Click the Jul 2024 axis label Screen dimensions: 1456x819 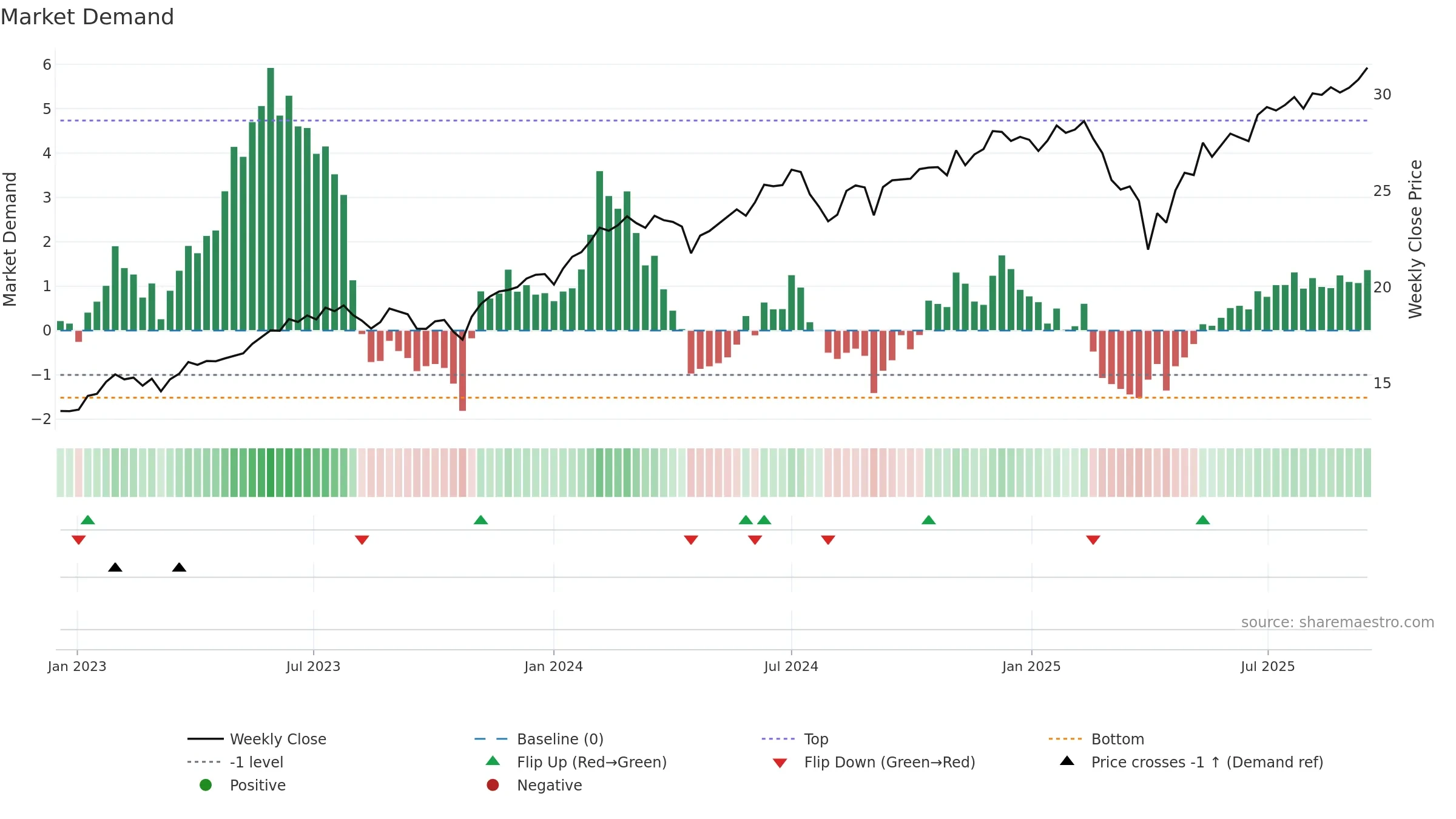(x=791, y=666)
